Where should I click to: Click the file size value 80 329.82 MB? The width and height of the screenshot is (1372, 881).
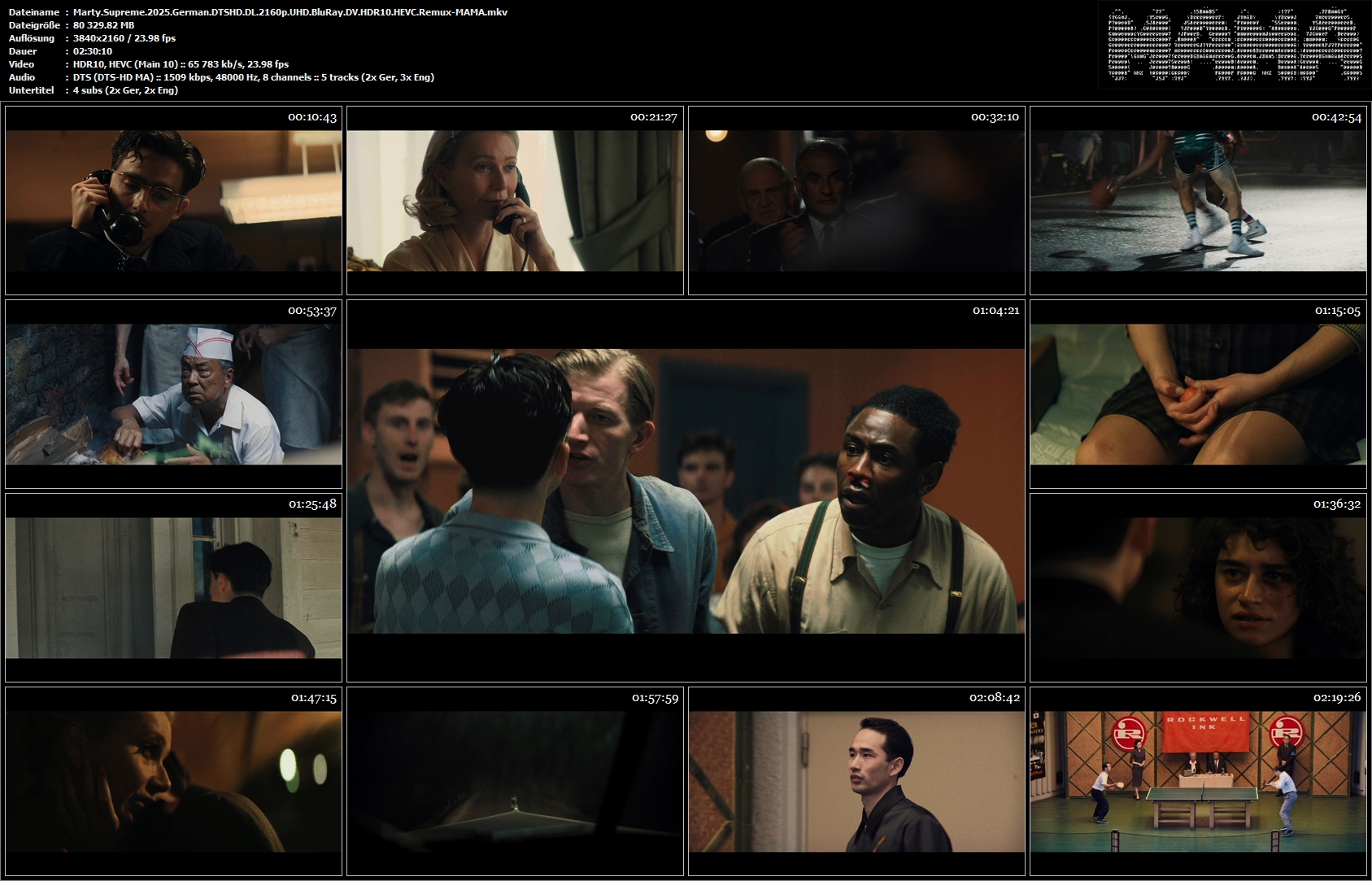pos(104,25)
